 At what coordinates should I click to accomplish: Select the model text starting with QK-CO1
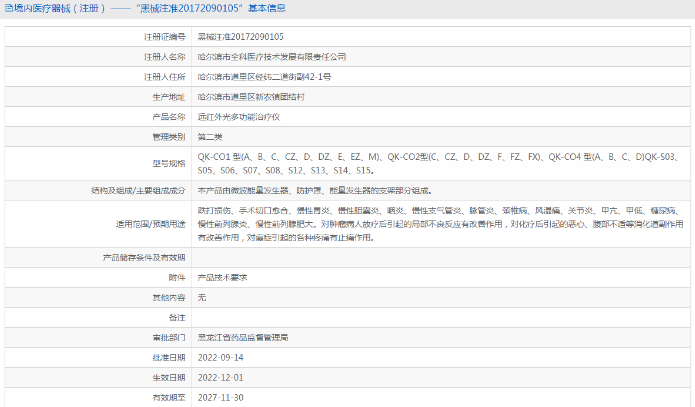coord(439,164)
